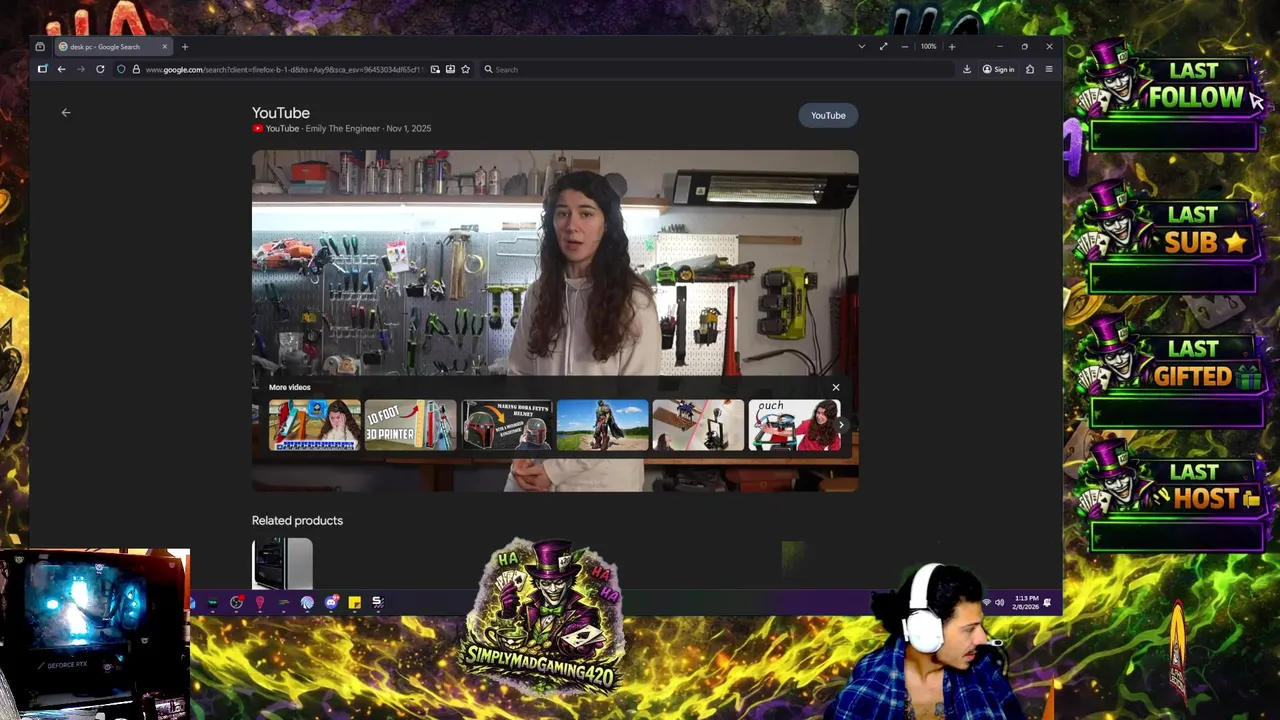Open the sidebar panel icon left of back
1280x720 pixels.
(42, 69)
